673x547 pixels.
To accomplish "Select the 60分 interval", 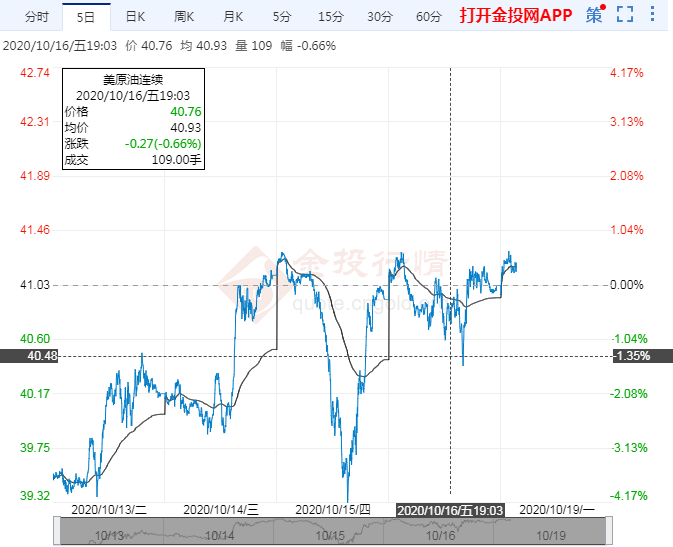I will tap(428, 16).
